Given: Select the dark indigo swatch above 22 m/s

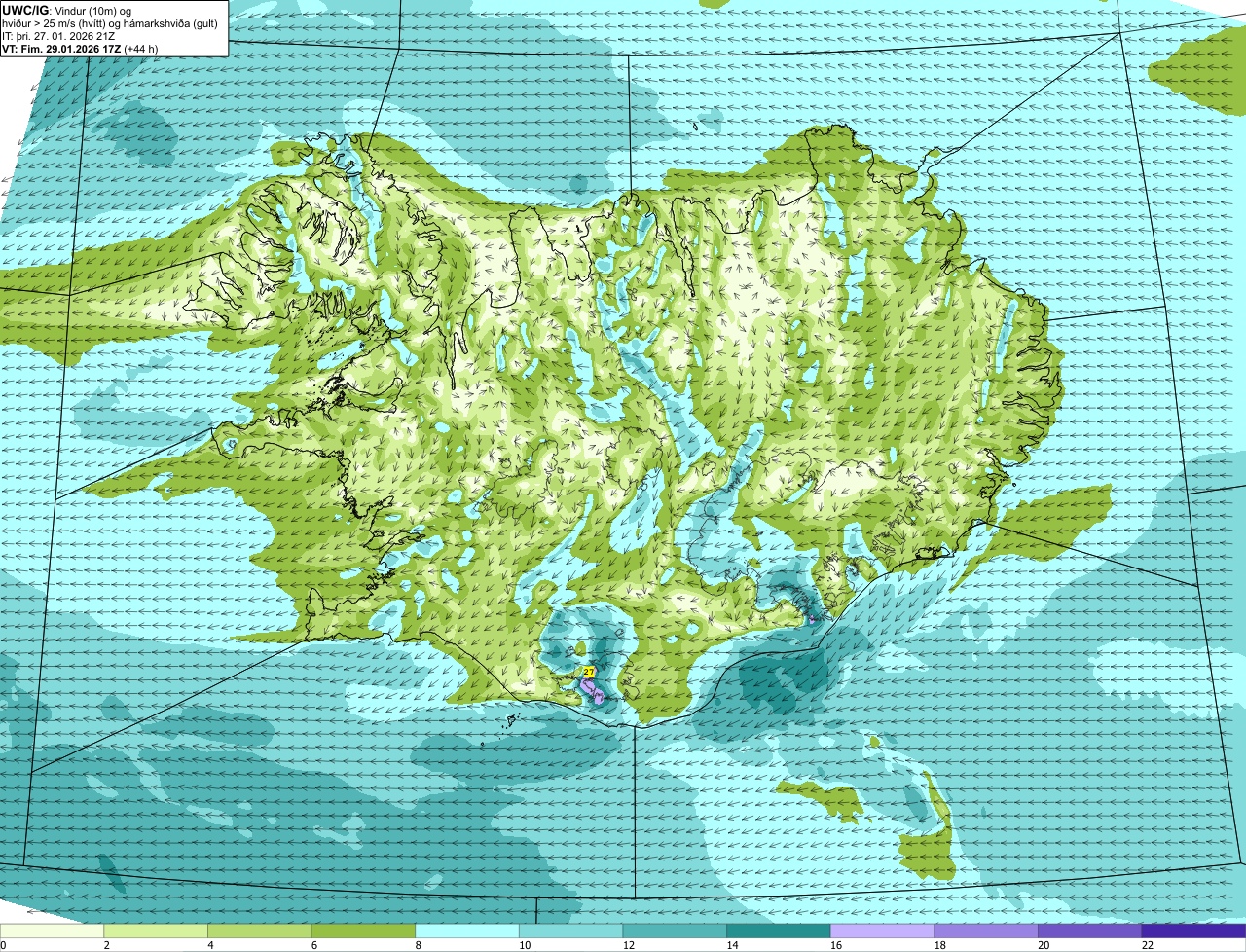Looking at the screenshot, I should [1193, 931].
